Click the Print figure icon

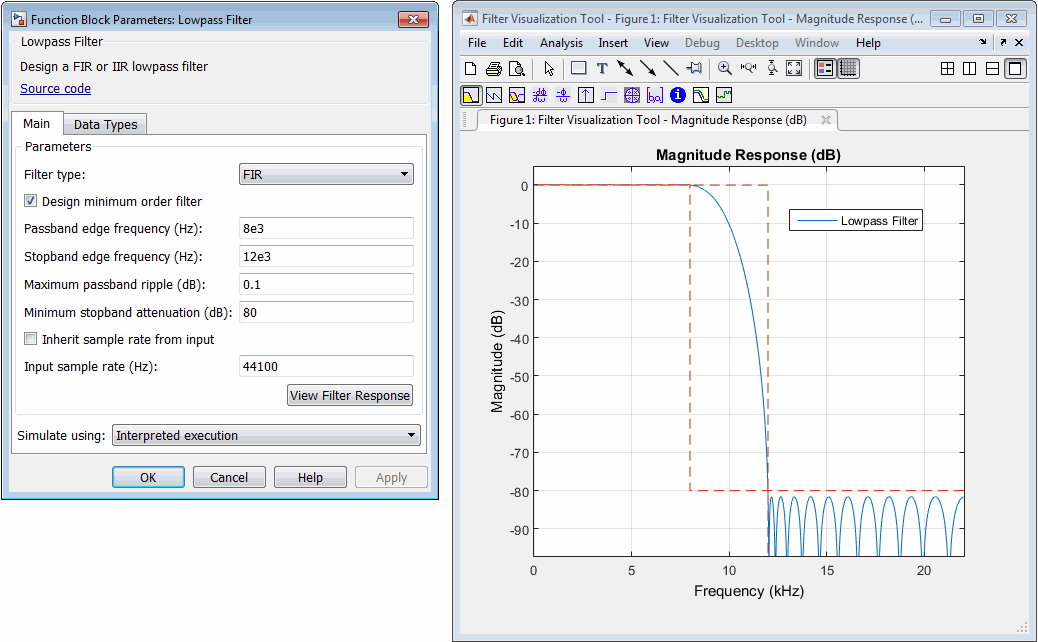(x=493, y=69)
